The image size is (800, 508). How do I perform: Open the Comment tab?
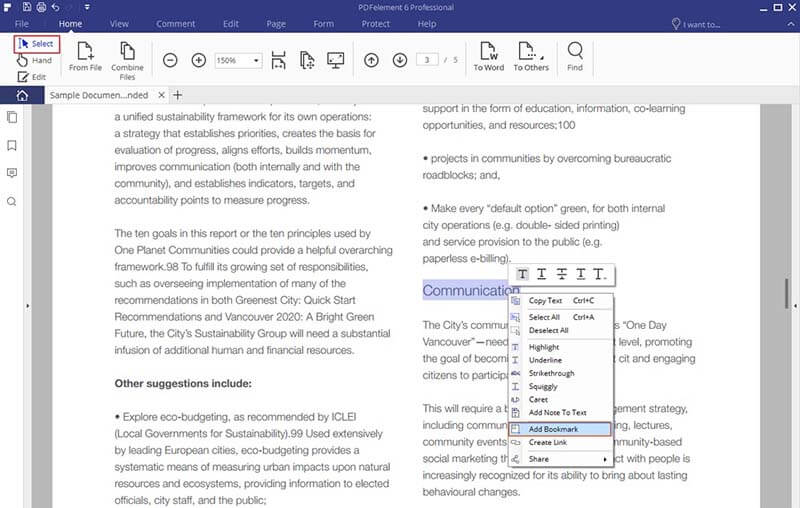tap(176, 24)
